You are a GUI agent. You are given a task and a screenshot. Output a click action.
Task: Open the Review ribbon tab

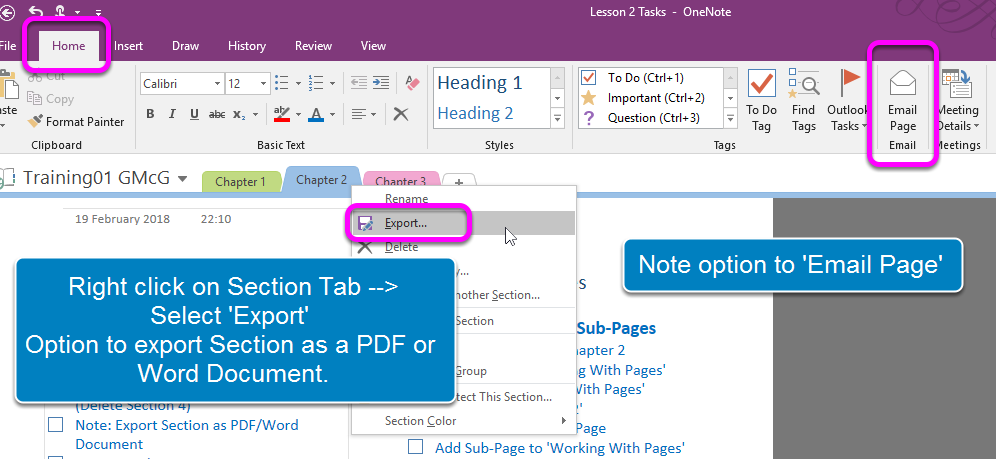click(313, 46)
